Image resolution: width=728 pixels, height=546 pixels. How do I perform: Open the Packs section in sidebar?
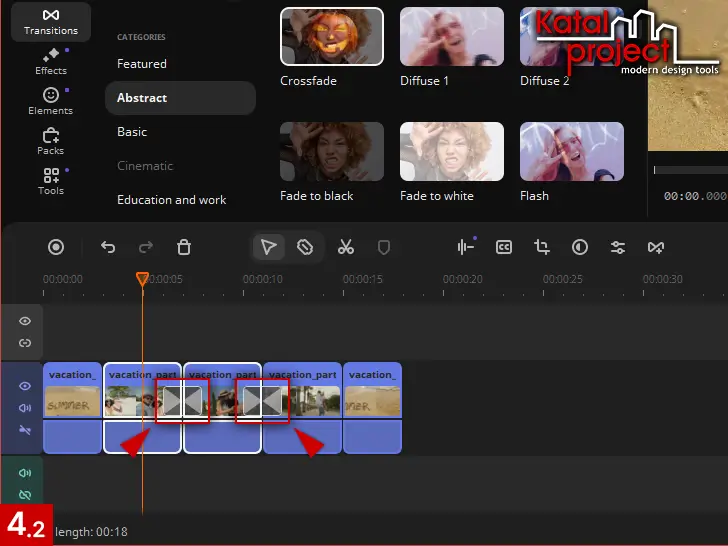(x=50, y=141)
